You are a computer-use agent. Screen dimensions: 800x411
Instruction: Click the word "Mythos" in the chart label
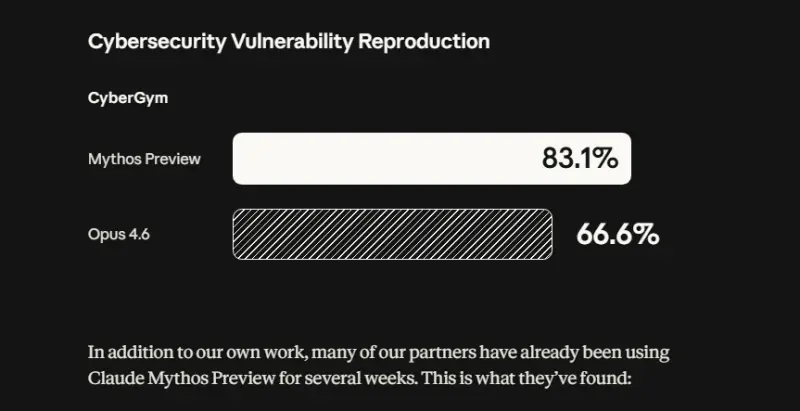click(114, 159)
